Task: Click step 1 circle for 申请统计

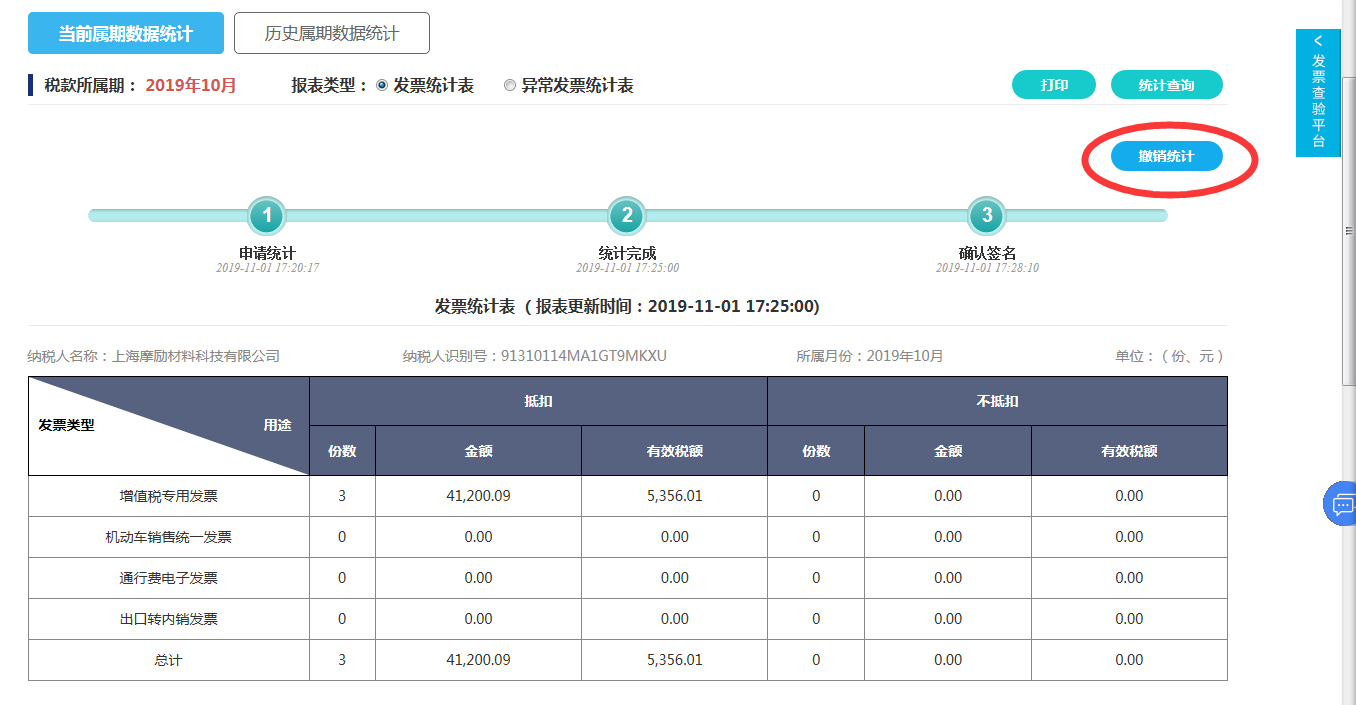Action: (267, 215)
